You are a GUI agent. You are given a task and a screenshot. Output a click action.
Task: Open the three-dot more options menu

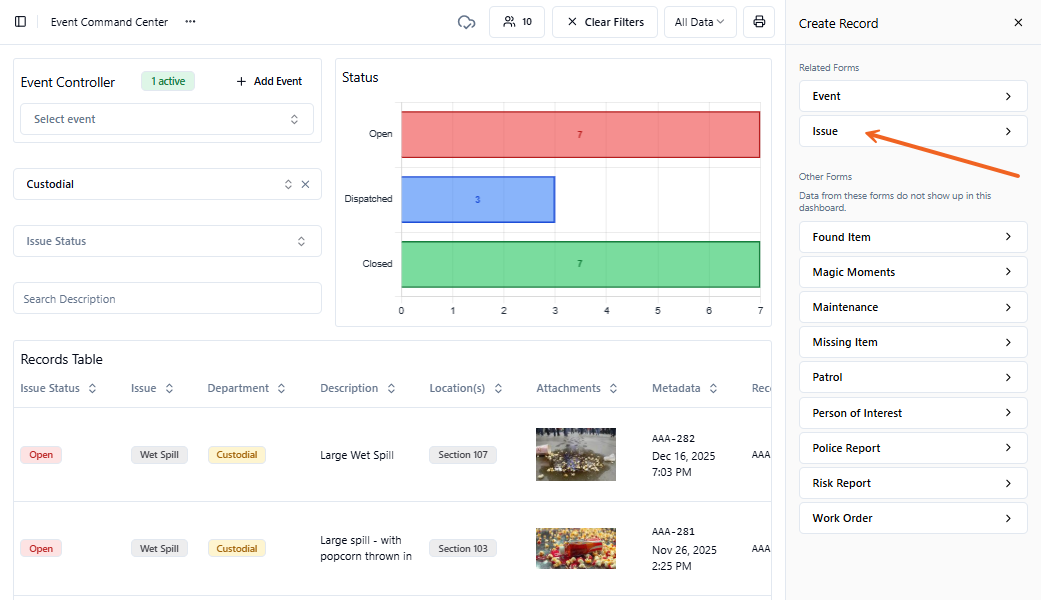tap(190, 22)
